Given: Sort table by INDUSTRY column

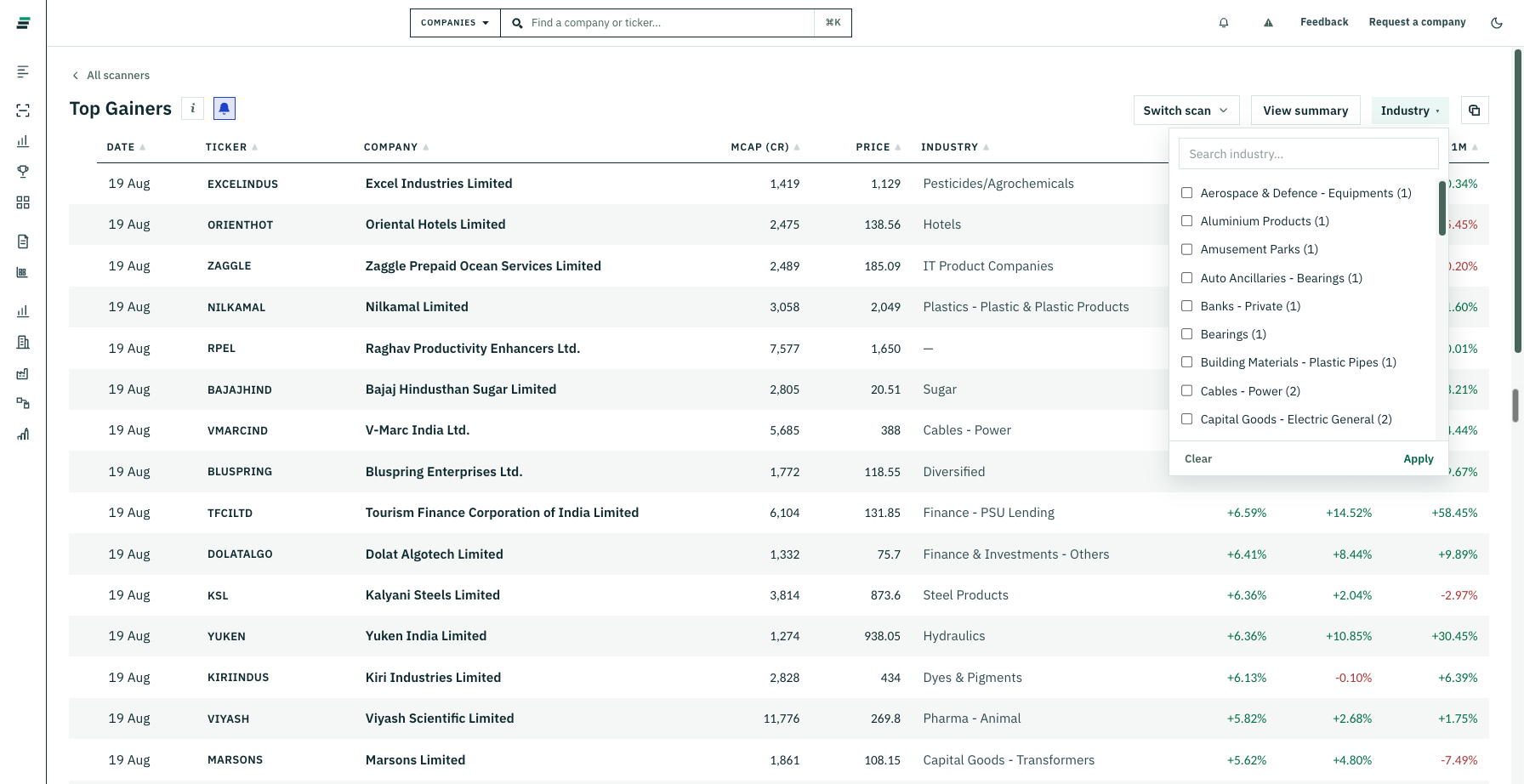Looking at the screenshot, I should pyautogui.click(x=955, y=147).
